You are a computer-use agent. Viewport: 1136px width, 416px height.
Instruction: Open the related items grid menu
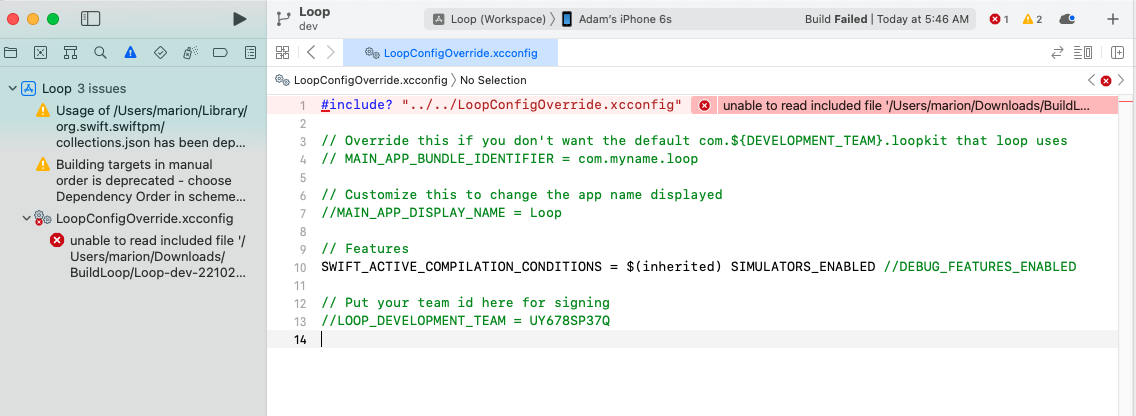point(283,52)
